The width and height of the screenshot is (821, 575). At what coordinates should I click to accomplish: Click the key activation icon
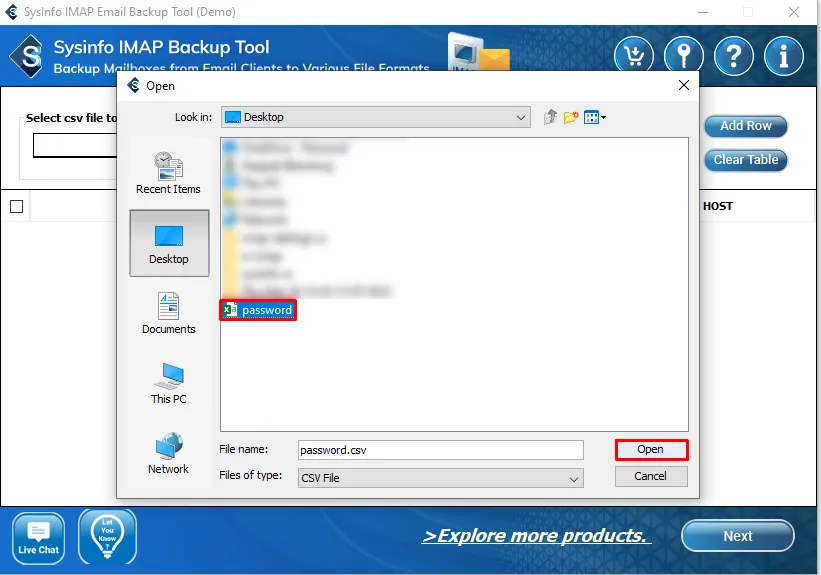pos(683,56)
